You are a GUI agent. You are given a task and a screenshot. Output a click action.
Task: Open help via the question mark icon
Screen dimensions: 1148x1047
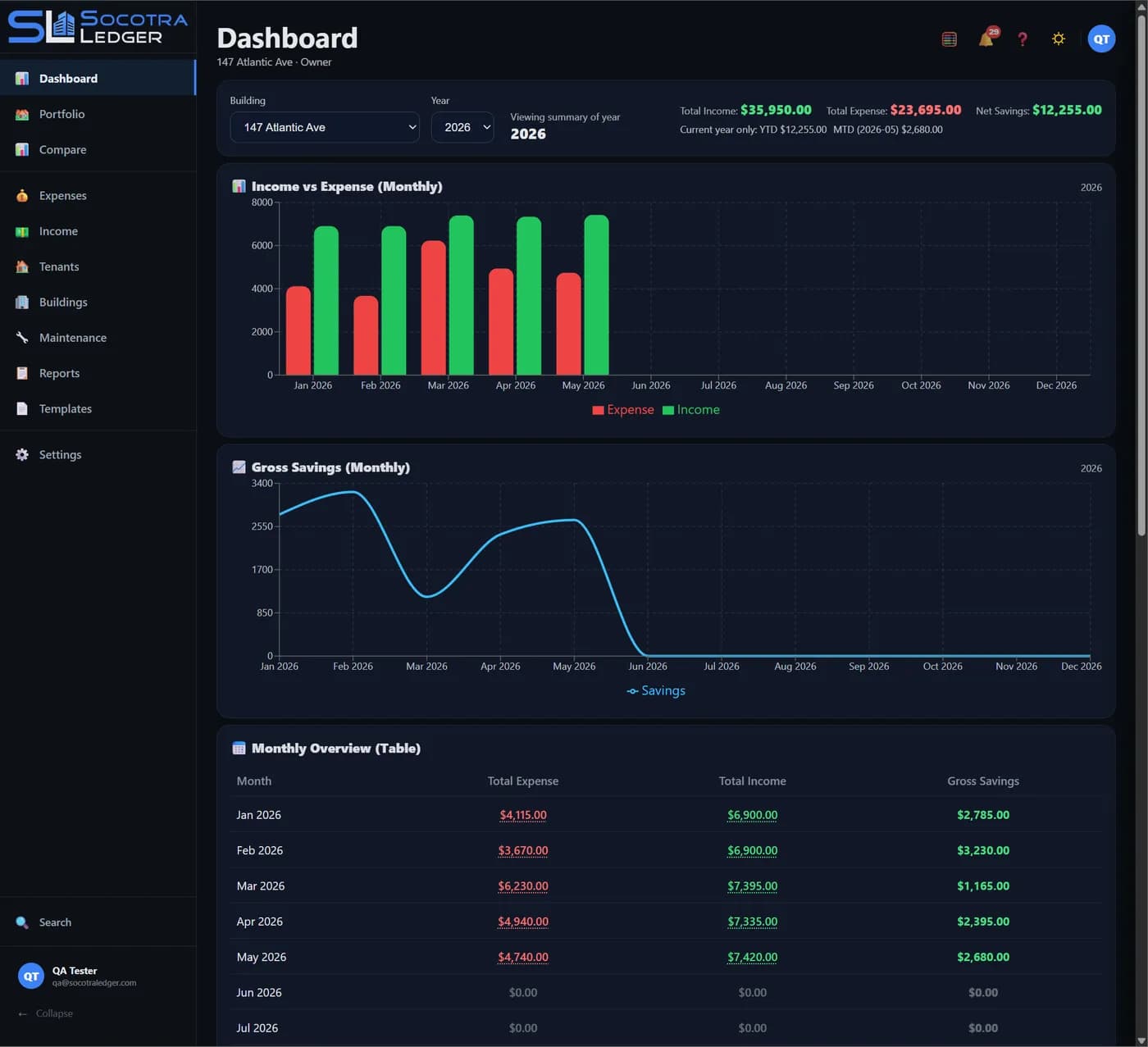1023,39
